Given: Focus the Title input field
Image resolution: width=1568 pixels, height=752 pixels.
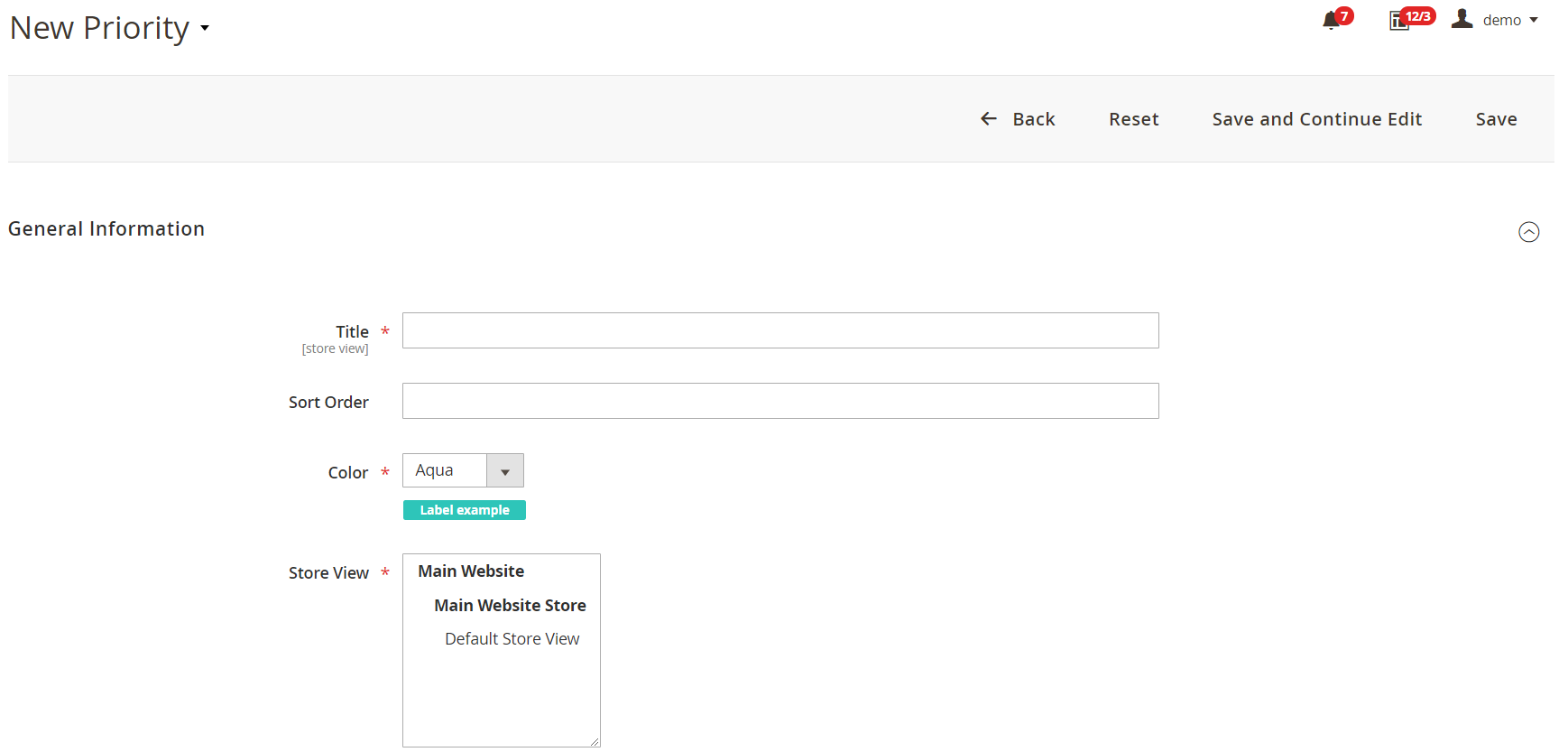Looking at the screenshot, I should point(780,330).
